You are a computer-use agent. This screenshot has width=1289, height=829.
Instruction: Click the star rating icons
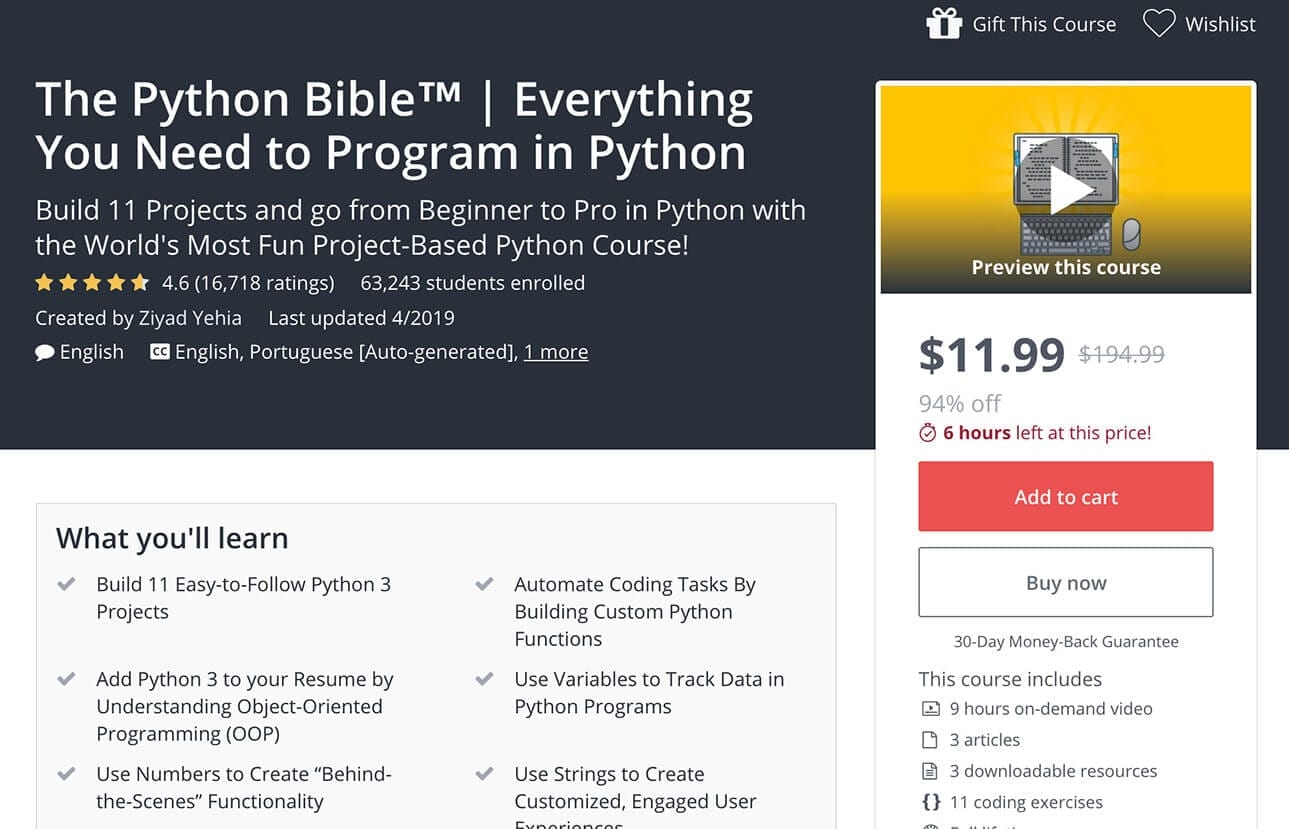(92, 283)
